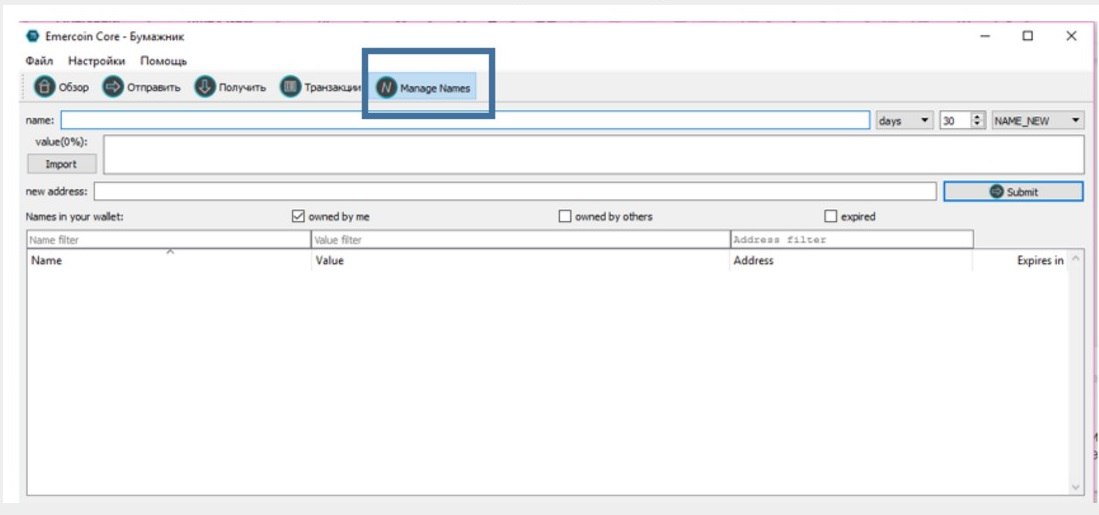Minimize the Emercoin Core window

tap(985, 36)
